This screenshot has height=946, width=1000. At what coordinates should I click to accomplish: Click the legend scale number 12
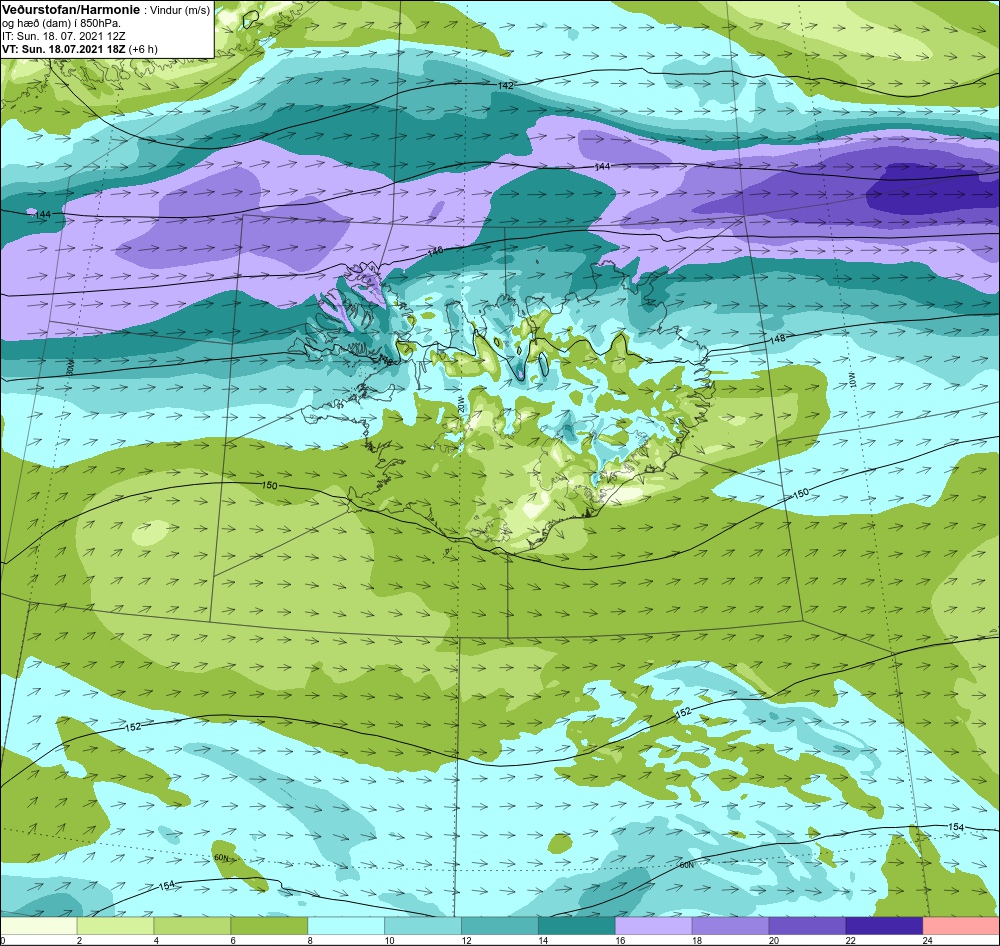[467, 940]
